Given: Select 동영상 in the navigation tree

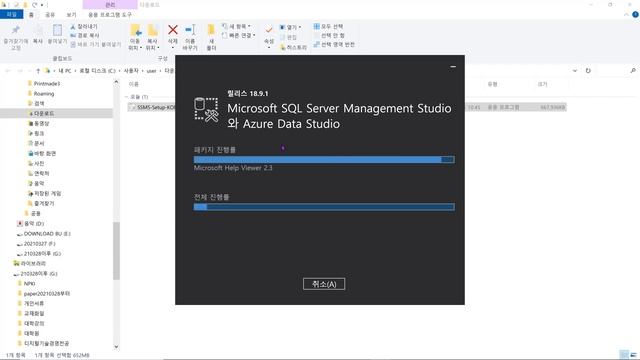Looking at the screenshot, I should [41, 123].
